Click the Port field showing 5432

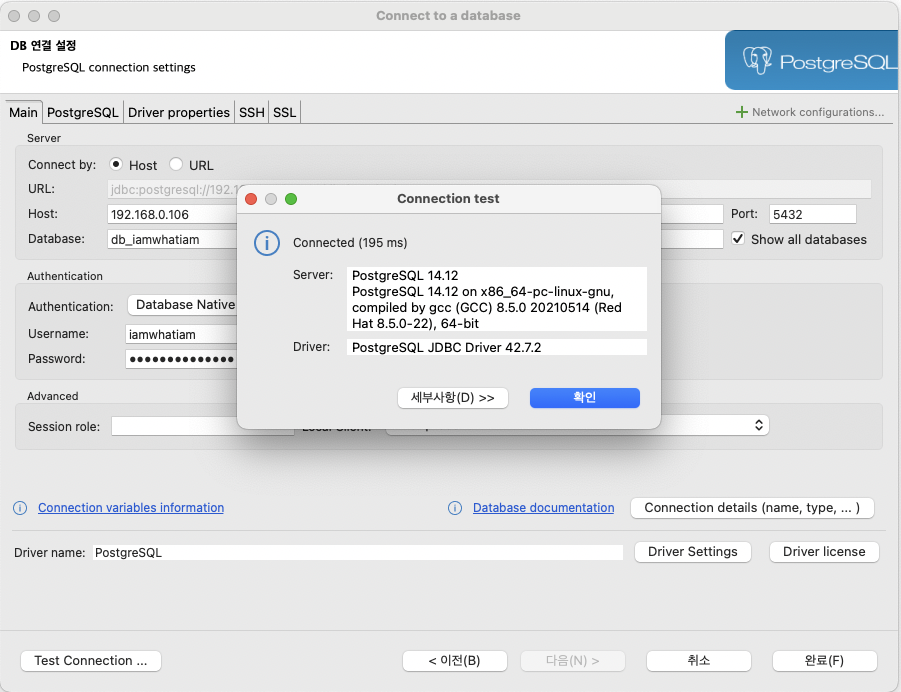(x=813, y=214)
